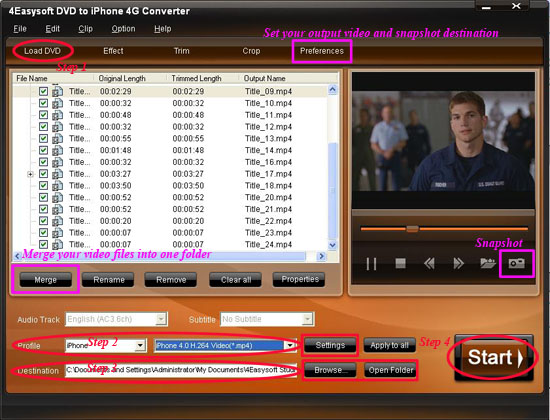Open the Clip menu
The width and height of the screenshot is (550, 420).
(x=86, y=29)
